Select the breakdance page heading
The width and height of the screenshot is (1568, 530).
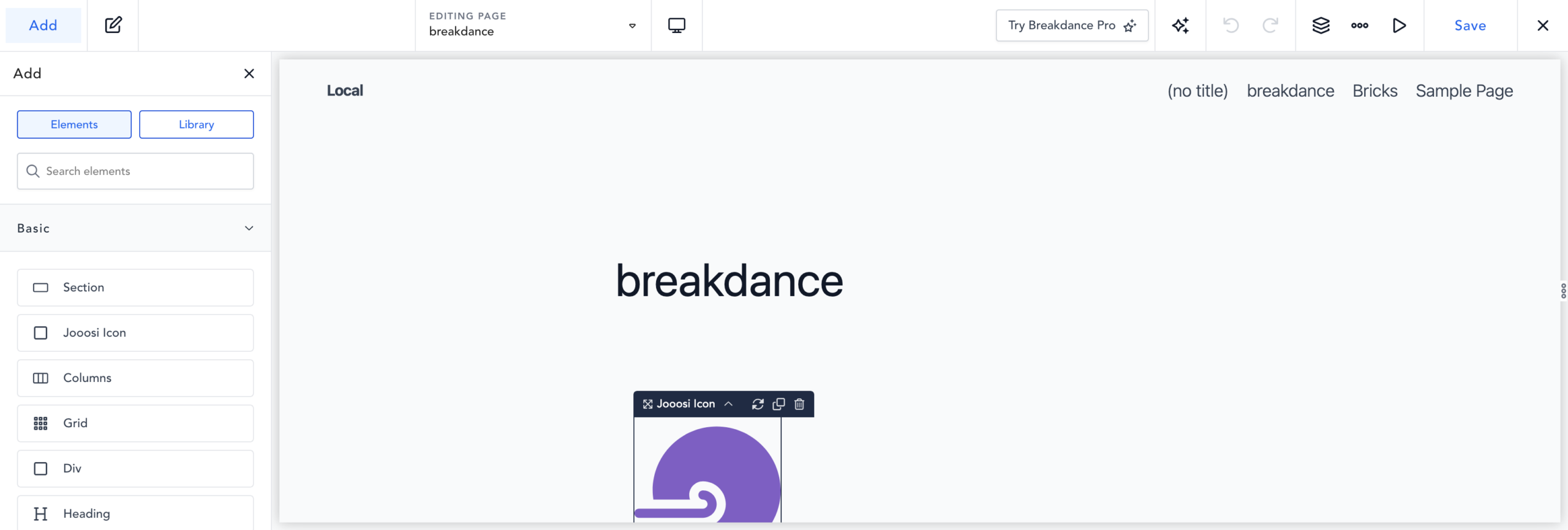[x=729, y=280]
